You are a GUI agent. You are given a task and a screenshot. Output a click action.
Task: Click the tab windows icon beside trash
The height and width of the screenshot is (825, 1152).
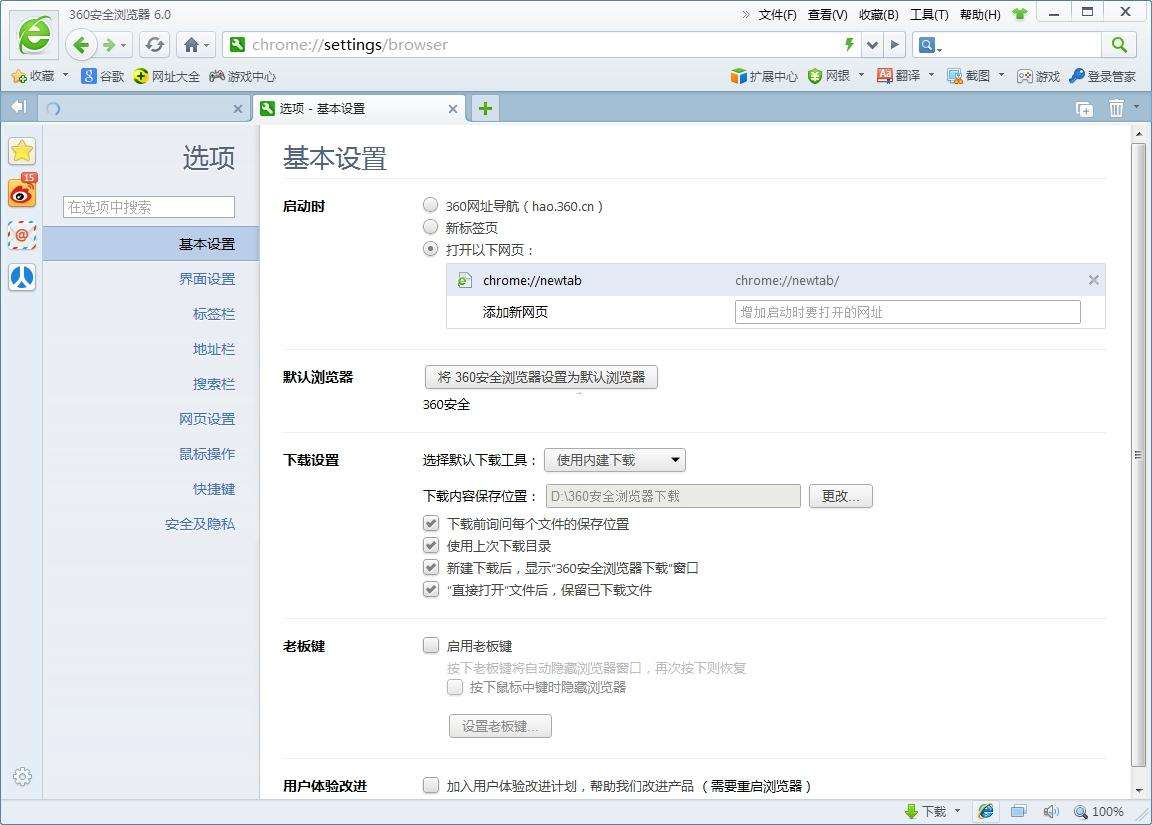pos(1084,109)
